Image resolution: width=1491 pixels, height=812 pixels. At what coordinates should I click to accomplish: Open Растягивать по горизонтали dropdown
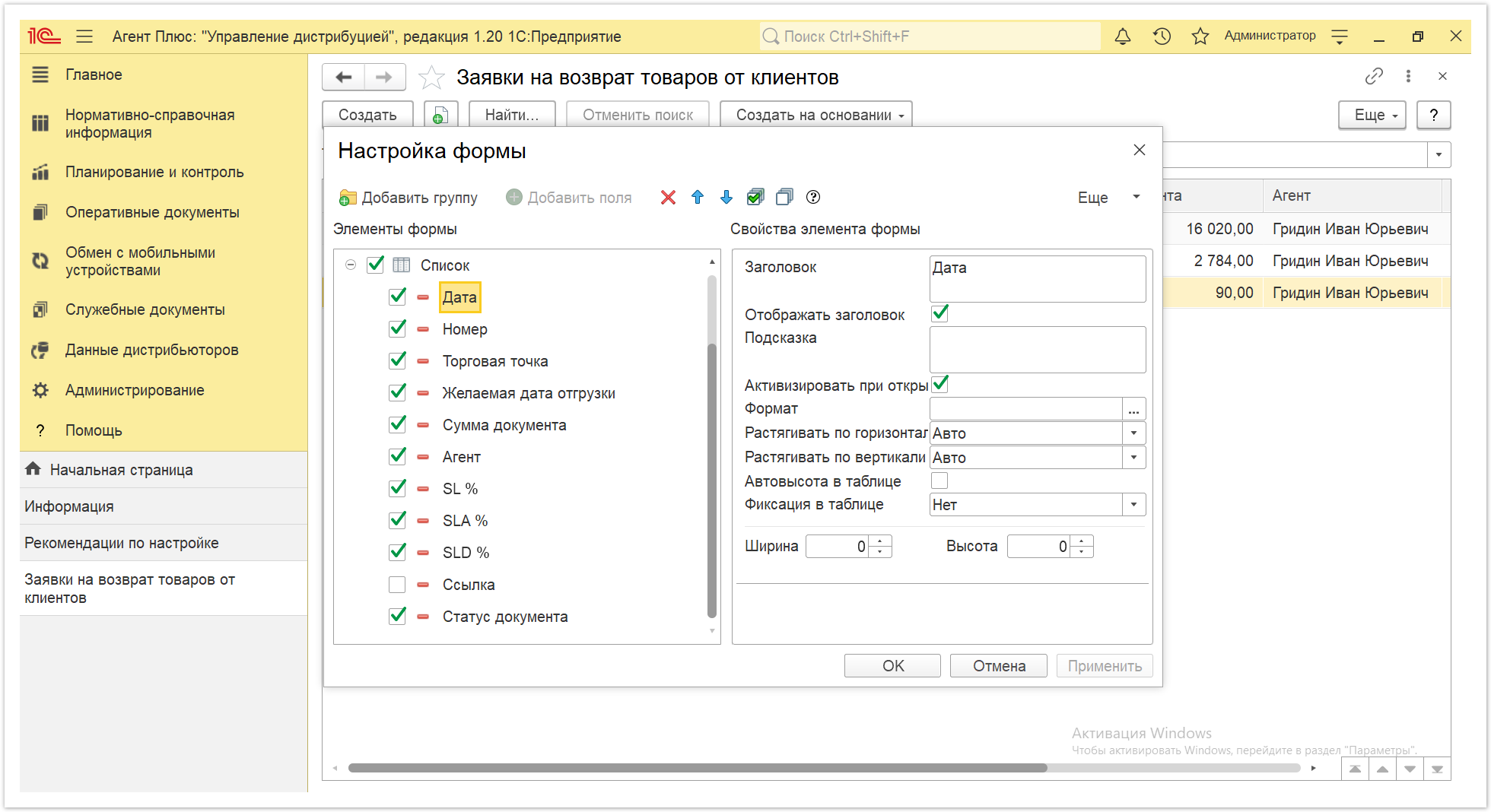click(x=1133, y=433)
